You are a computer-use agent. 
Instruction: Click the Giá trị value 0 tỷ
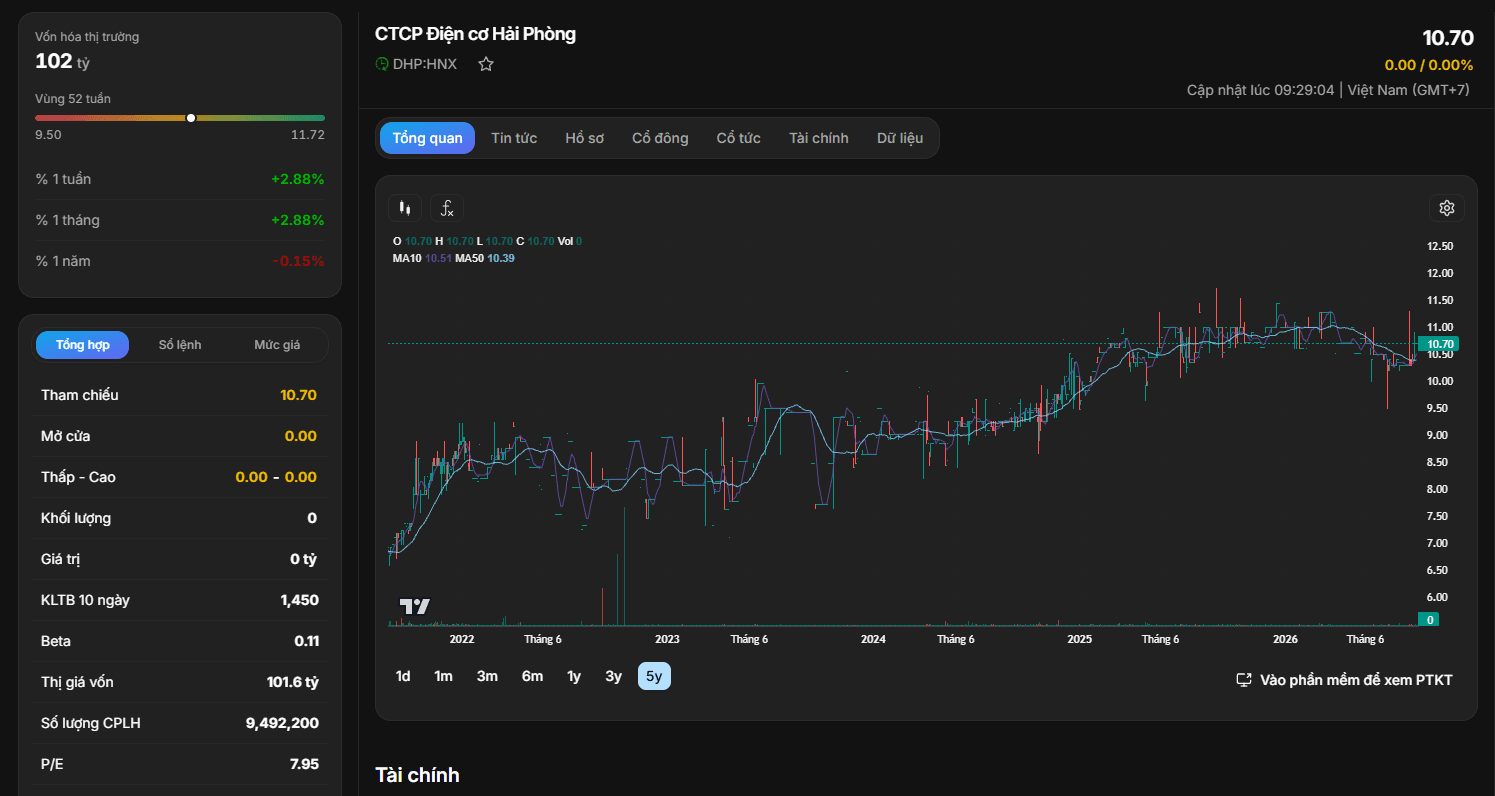(303, 559)
